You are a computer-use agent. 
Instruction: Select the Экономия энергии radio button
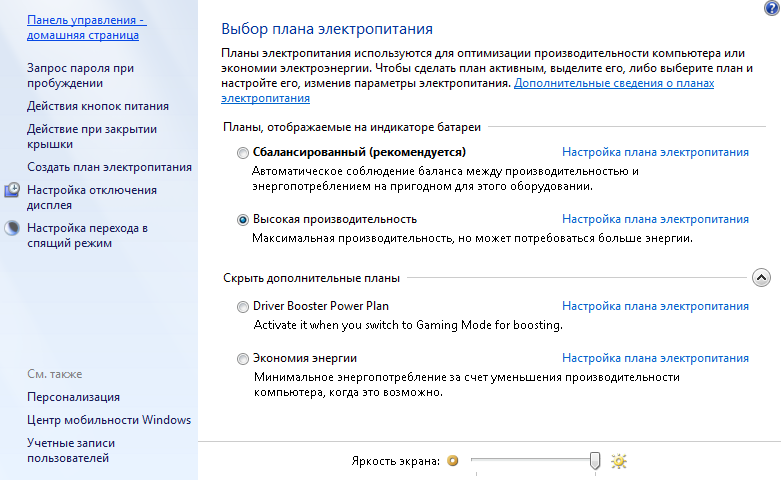(243, 359)
